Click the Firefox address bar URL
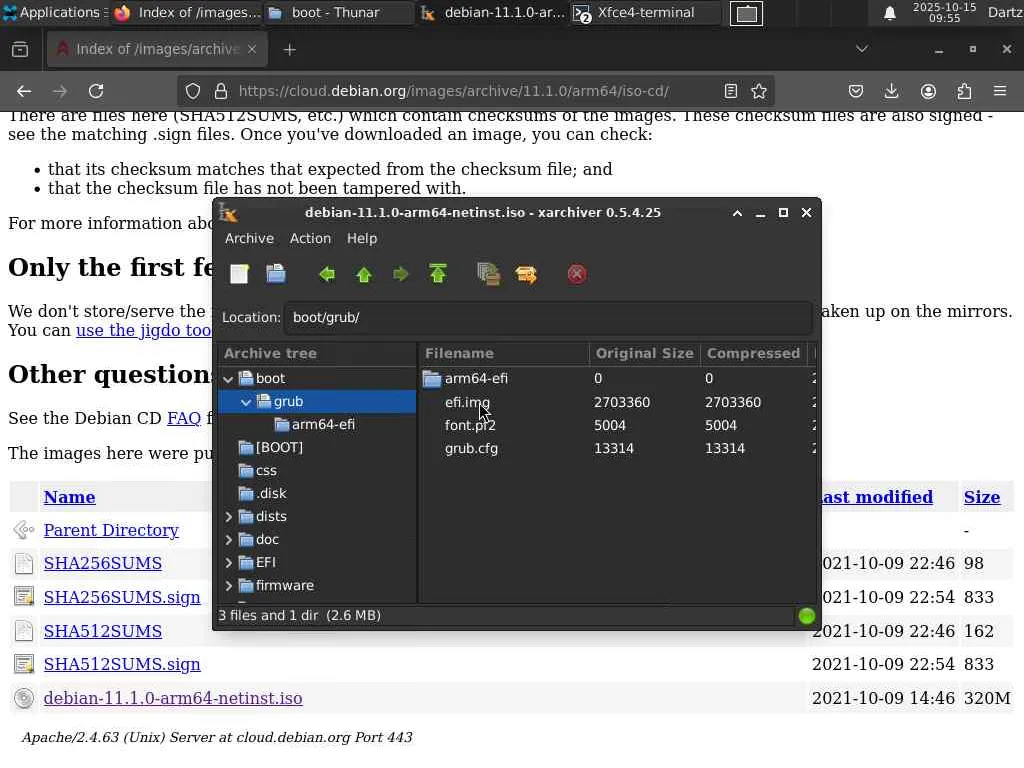This screenshot has height=768, width=1024. (x=453, y=91)
